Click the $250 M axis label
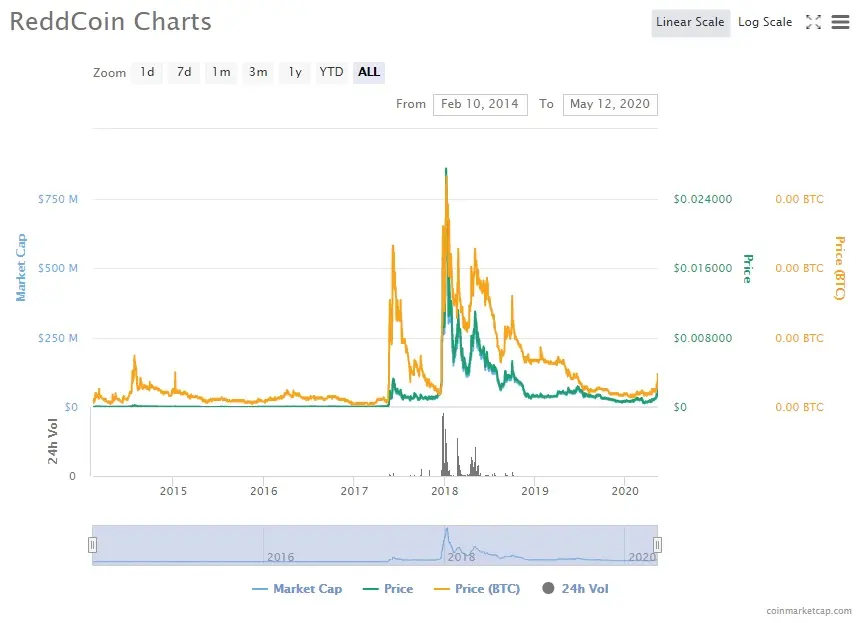Viewport: 863px width, 623px height. 58,338
